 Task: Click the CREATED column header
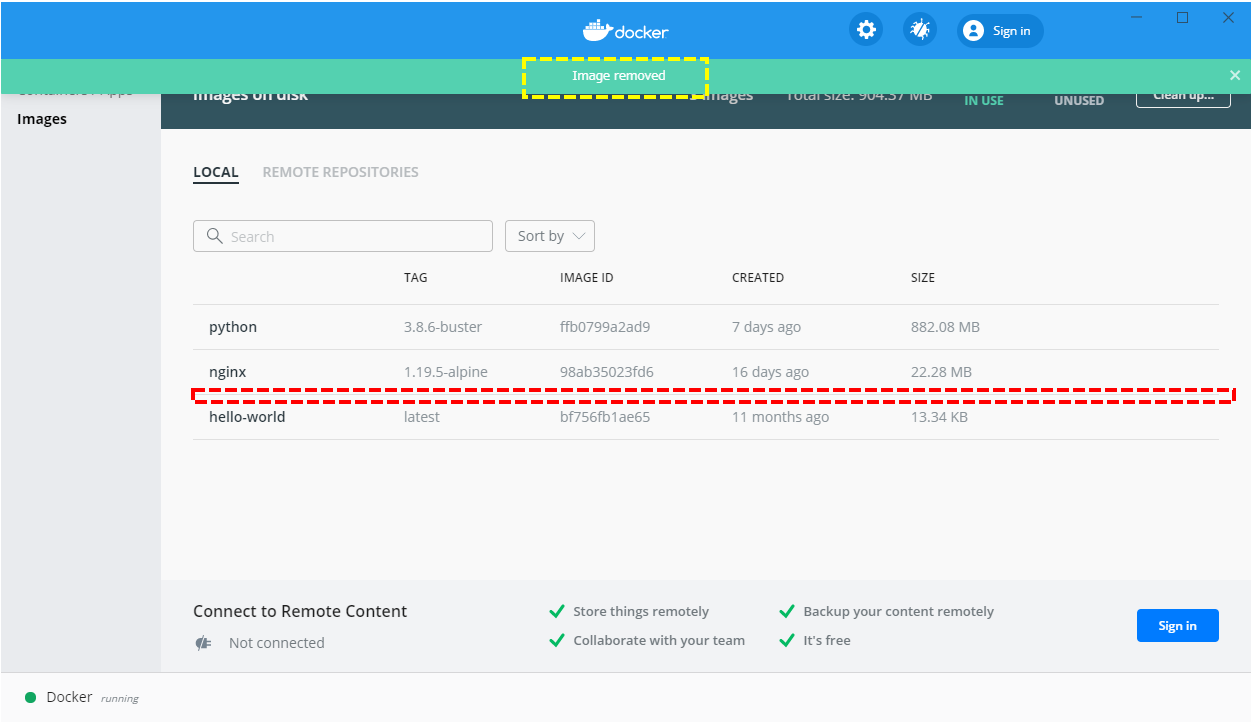coord(758,278)
